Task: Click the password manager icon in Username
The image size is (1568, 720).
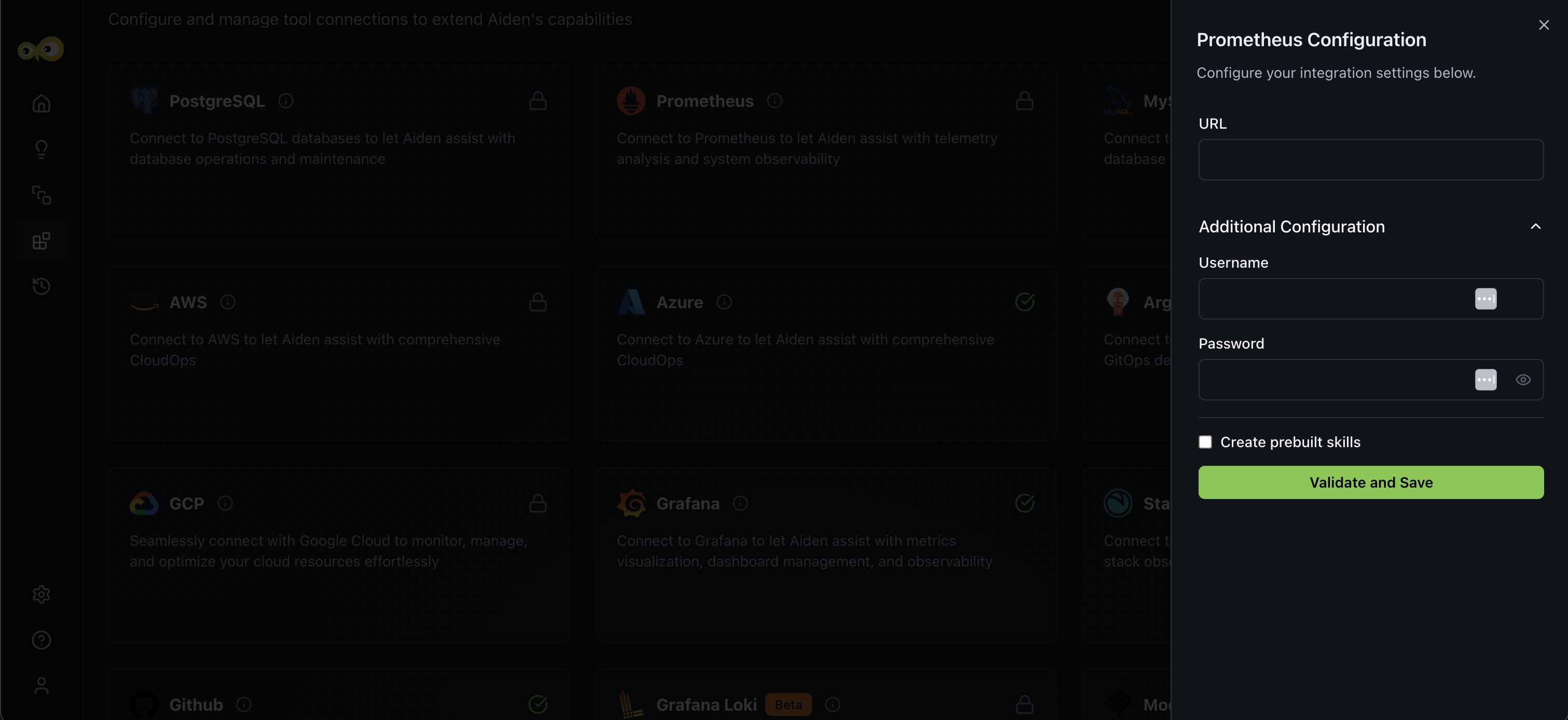Action: click(x=1485, y=299)
